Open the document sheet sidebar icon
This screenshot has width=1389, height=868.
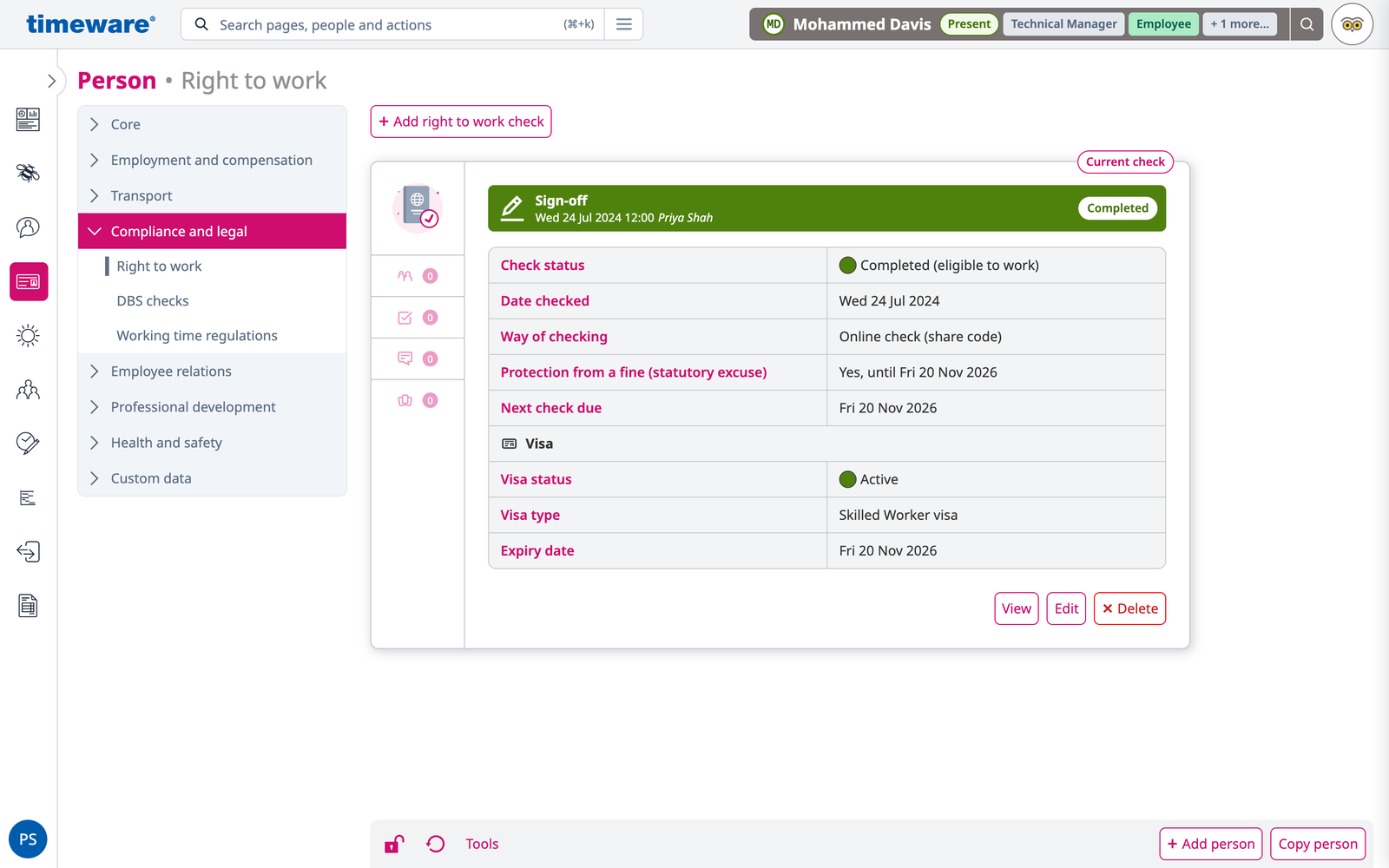point(28,606)
